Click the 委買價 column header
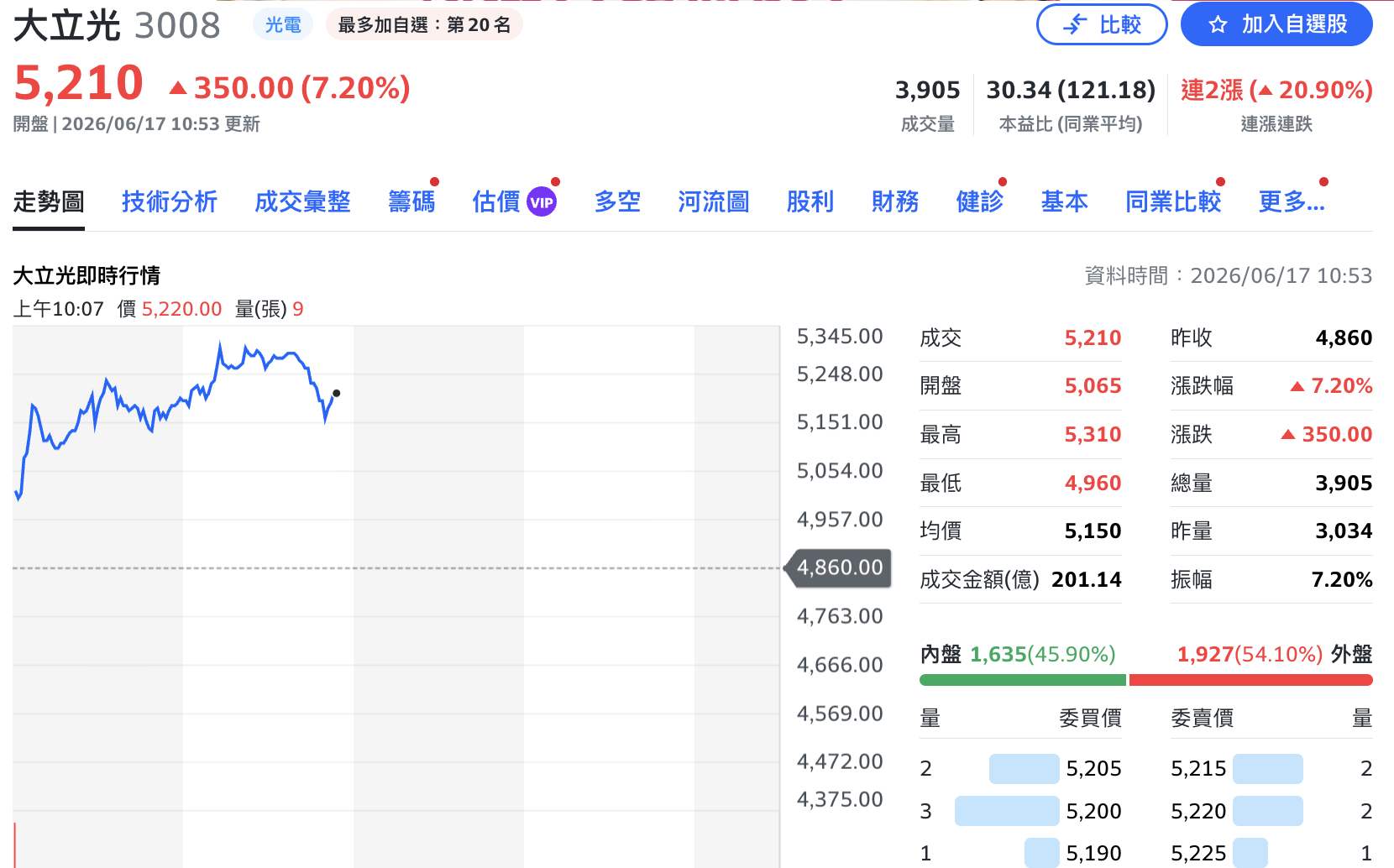Image resolution: width=1394 pixels, height=868 pixels. pos(1090,719)
